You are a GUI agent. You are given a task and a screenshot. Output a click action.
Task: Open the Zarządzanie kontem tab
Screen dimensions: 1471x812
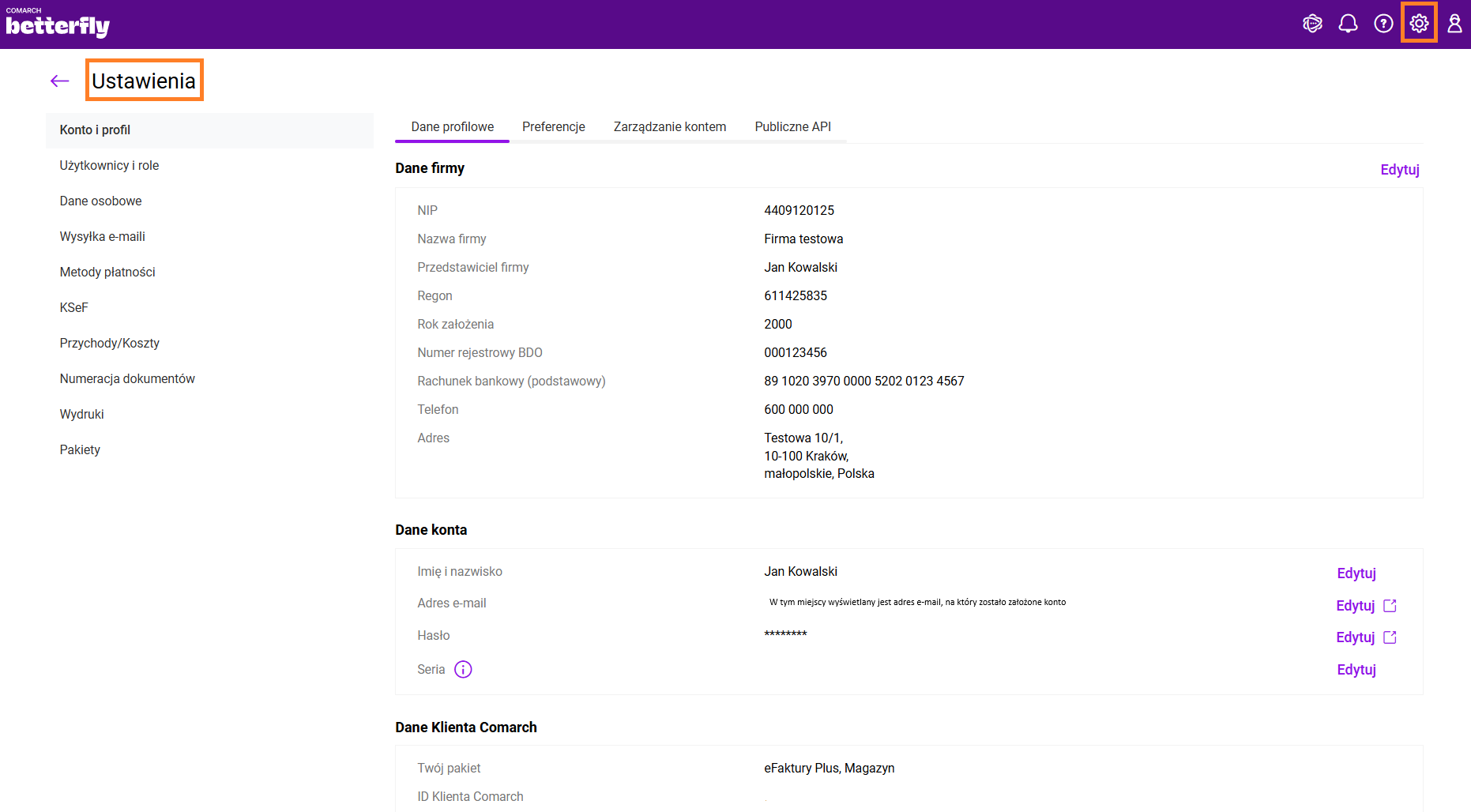click(669, 127)
